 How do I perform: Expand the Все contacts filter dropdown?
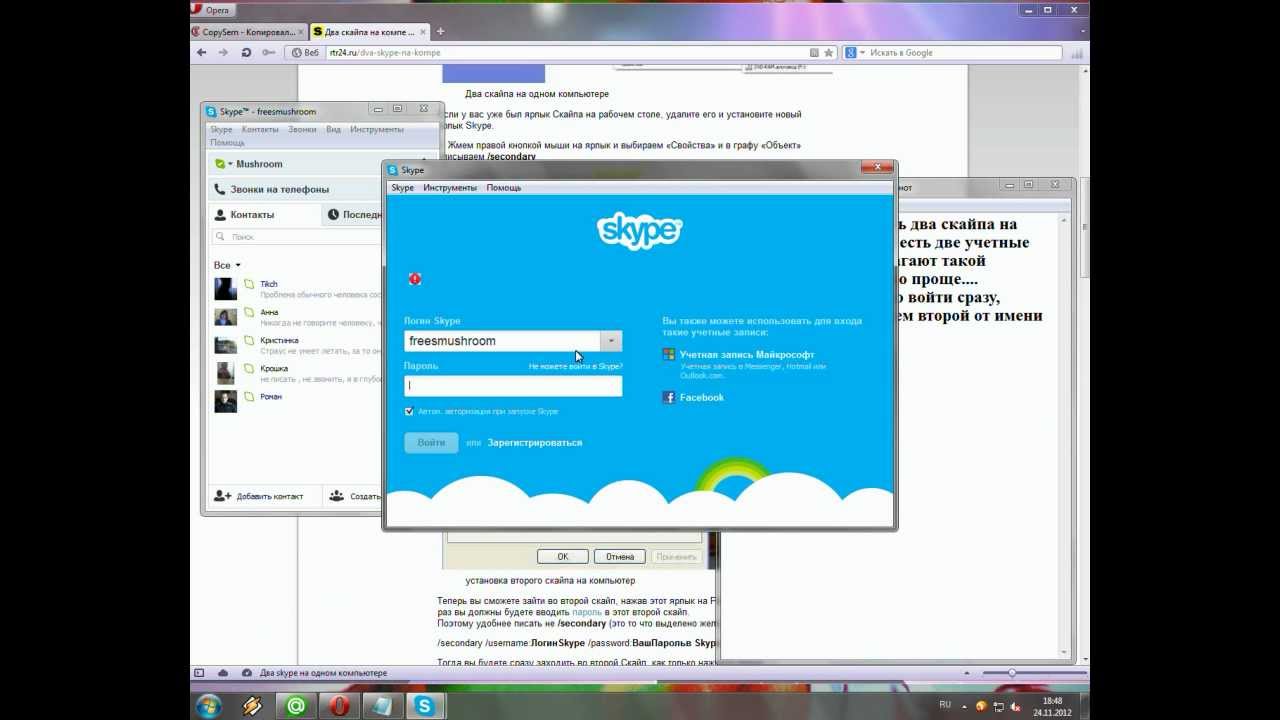pos(238,265)
